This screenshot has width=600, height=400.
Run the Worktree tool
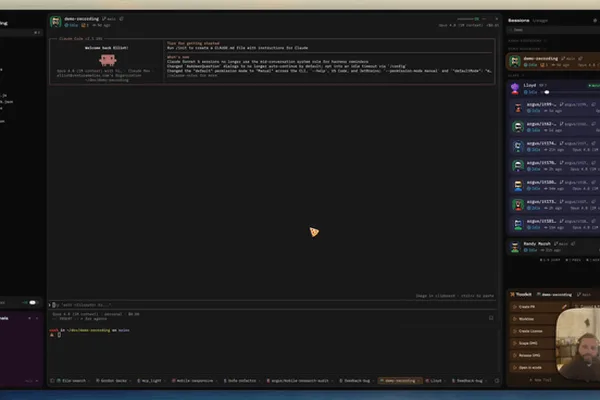(533, 319)
